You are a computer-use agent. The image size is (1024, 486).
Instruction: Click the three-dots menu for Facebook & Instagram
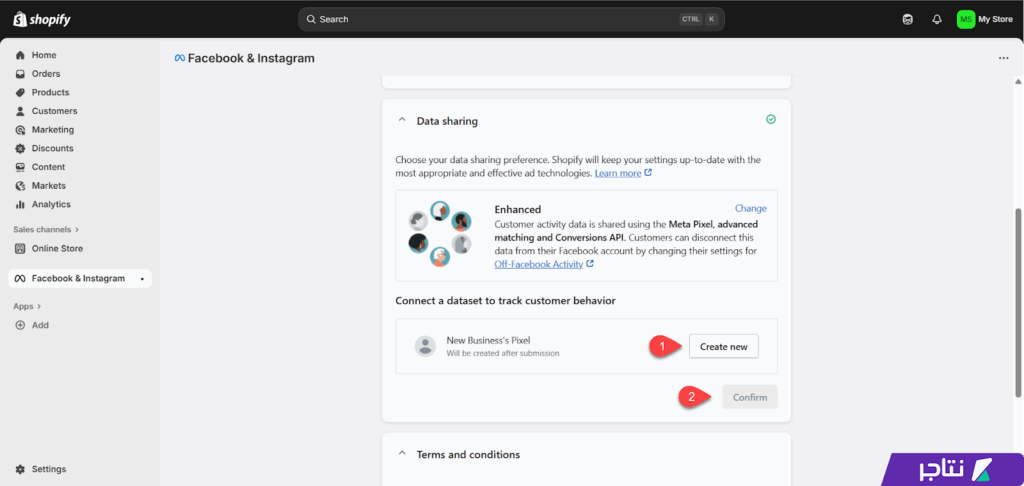point(1003,58)
